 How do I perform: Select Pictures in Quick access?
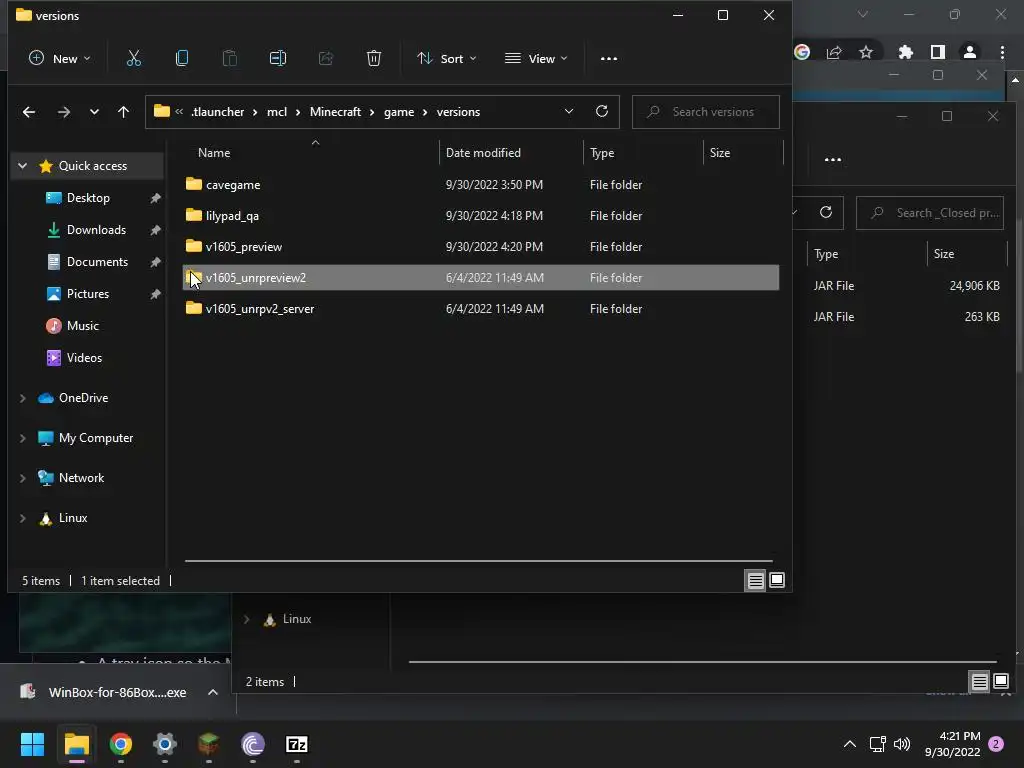tap(88, 294)
